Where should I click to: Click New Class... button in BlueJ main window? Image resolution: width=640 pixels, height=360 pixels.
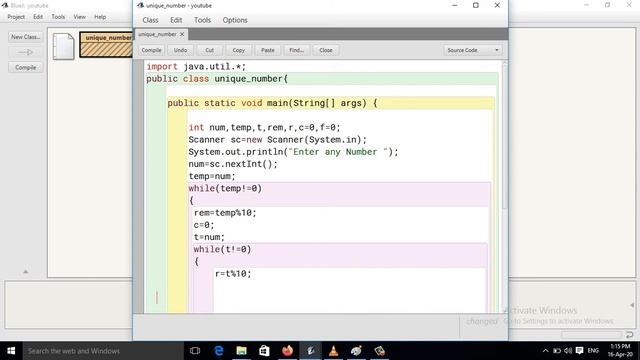tap(26, 37)
